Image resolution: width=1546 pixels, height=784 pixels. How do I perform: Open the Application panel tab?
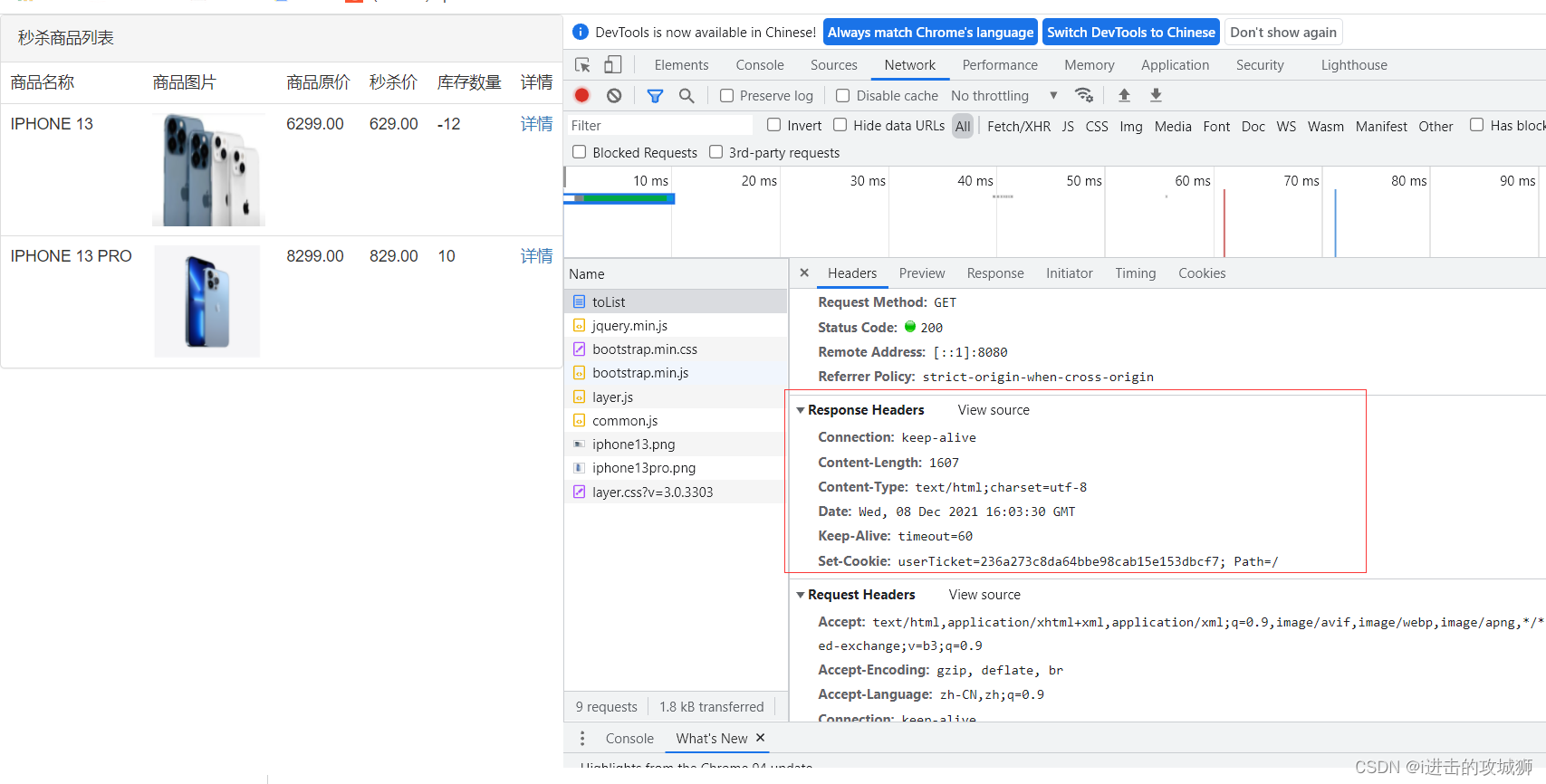(x=1175, y=65)
